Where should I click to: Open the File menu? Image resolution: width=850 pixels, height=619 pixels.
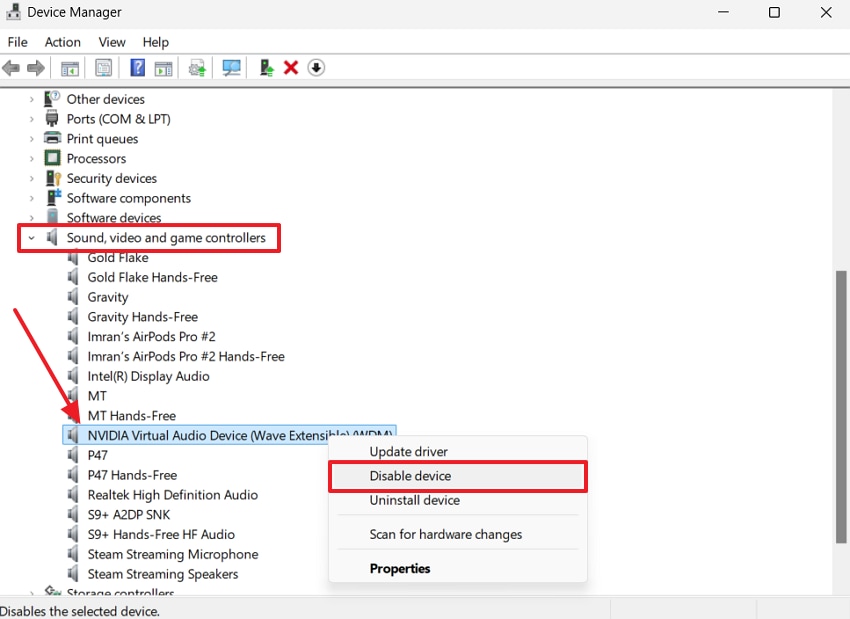17,42
